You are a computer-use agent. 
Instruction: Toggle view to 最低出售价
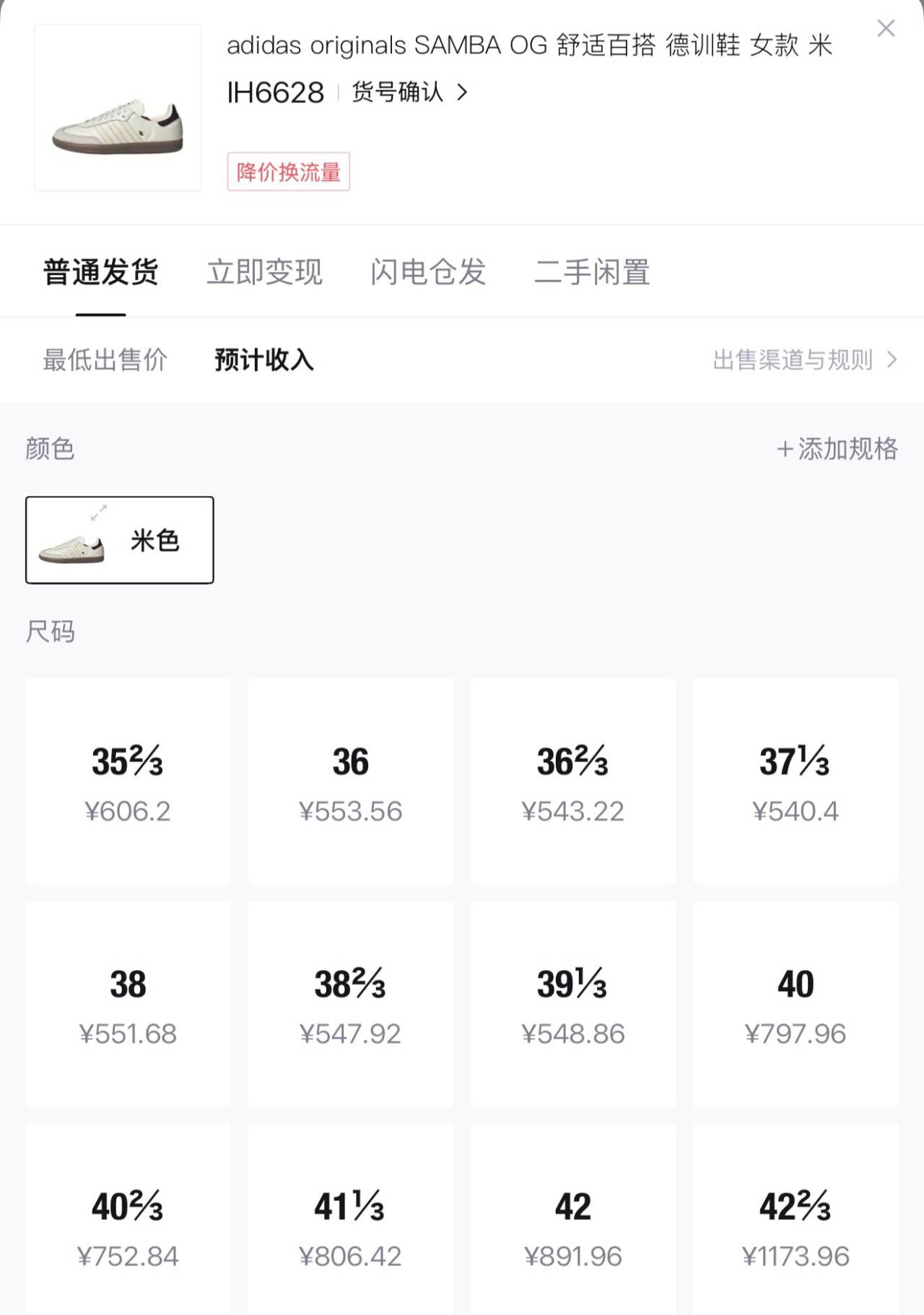point(105,359)
